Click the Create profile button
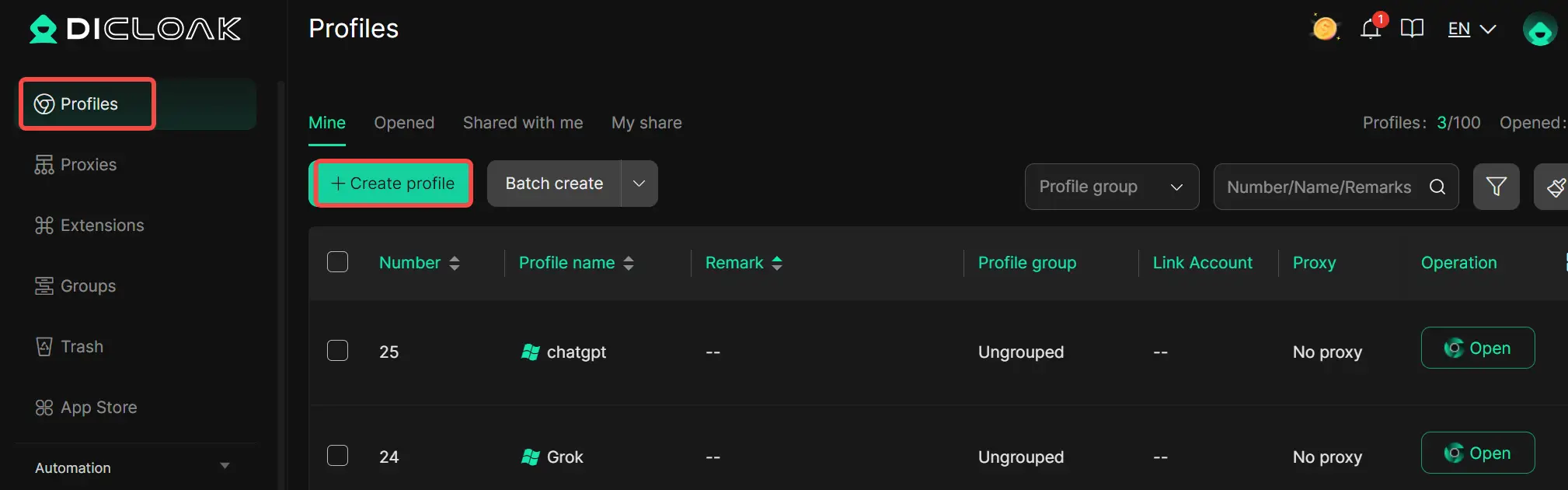 pos(392,184)
